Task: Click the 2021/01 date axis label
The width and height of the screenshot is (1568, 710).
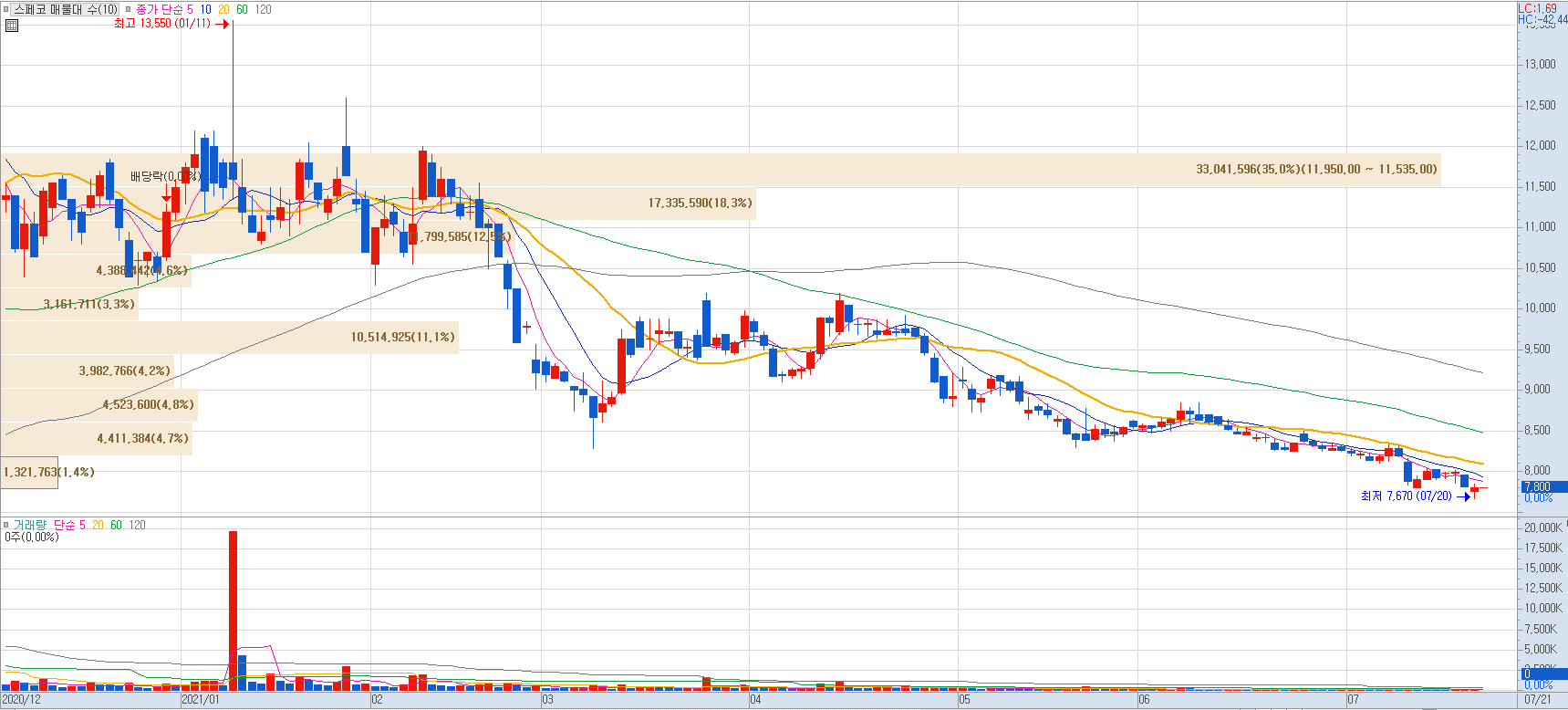Action: (201, 700)
